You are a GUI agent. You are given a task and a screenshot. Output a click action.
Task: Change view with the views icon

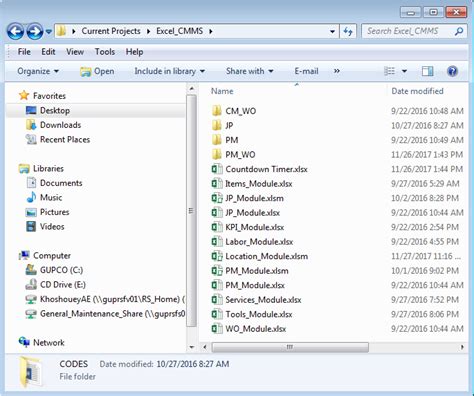[389, 71]
